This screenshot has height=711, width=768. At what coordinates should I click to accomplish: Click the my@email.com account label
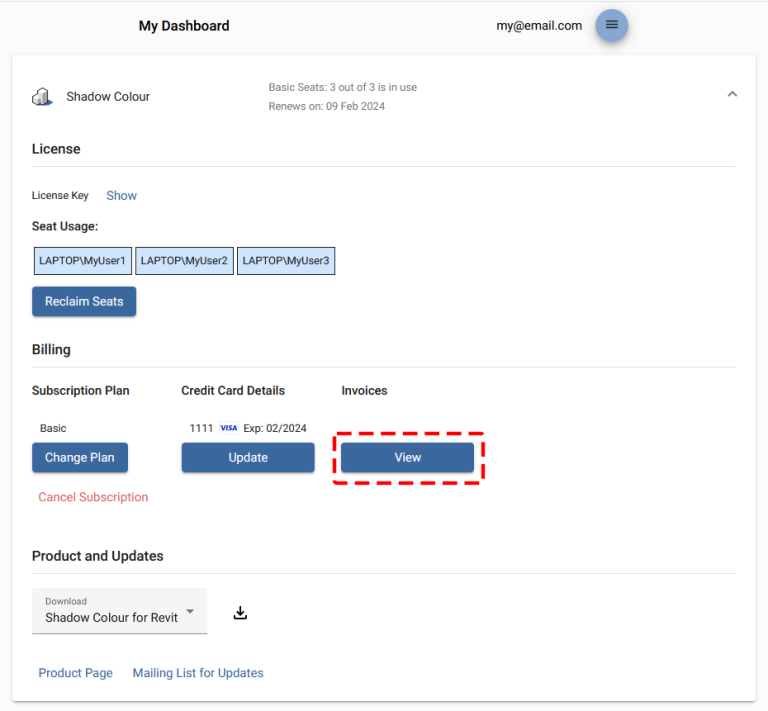[x=539, y=25]
